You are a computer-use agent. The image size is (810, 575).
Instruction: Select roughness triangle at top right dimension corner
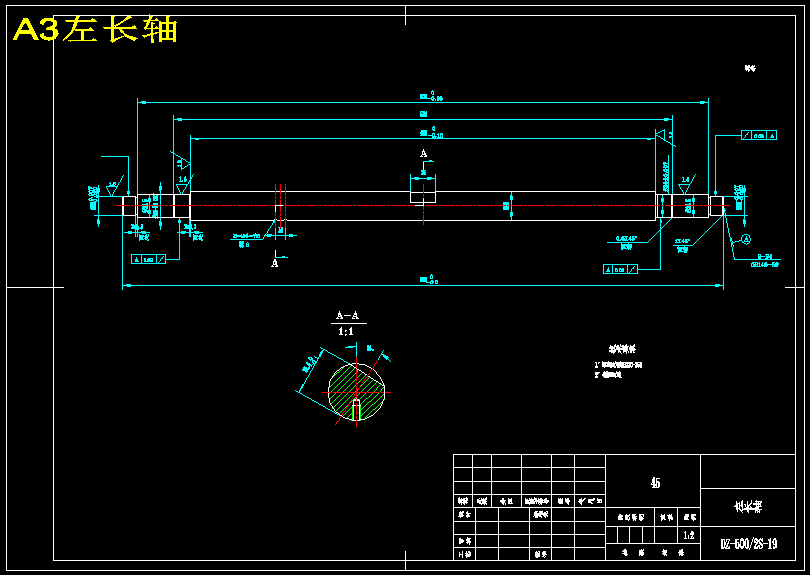[x=663, y=135]
